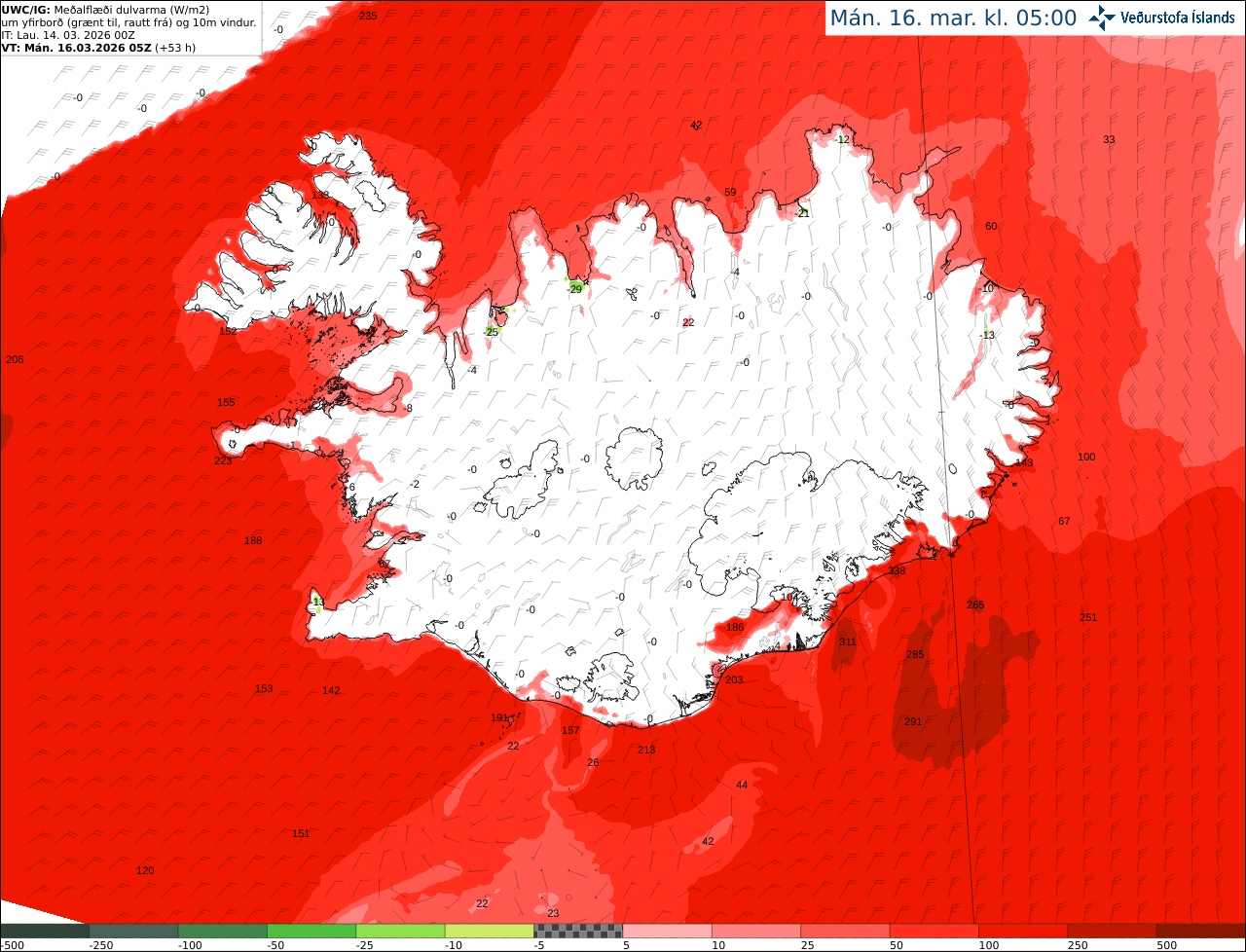
Task: Pick the light red band between 25 and 50
Action: tap(845, 931)
